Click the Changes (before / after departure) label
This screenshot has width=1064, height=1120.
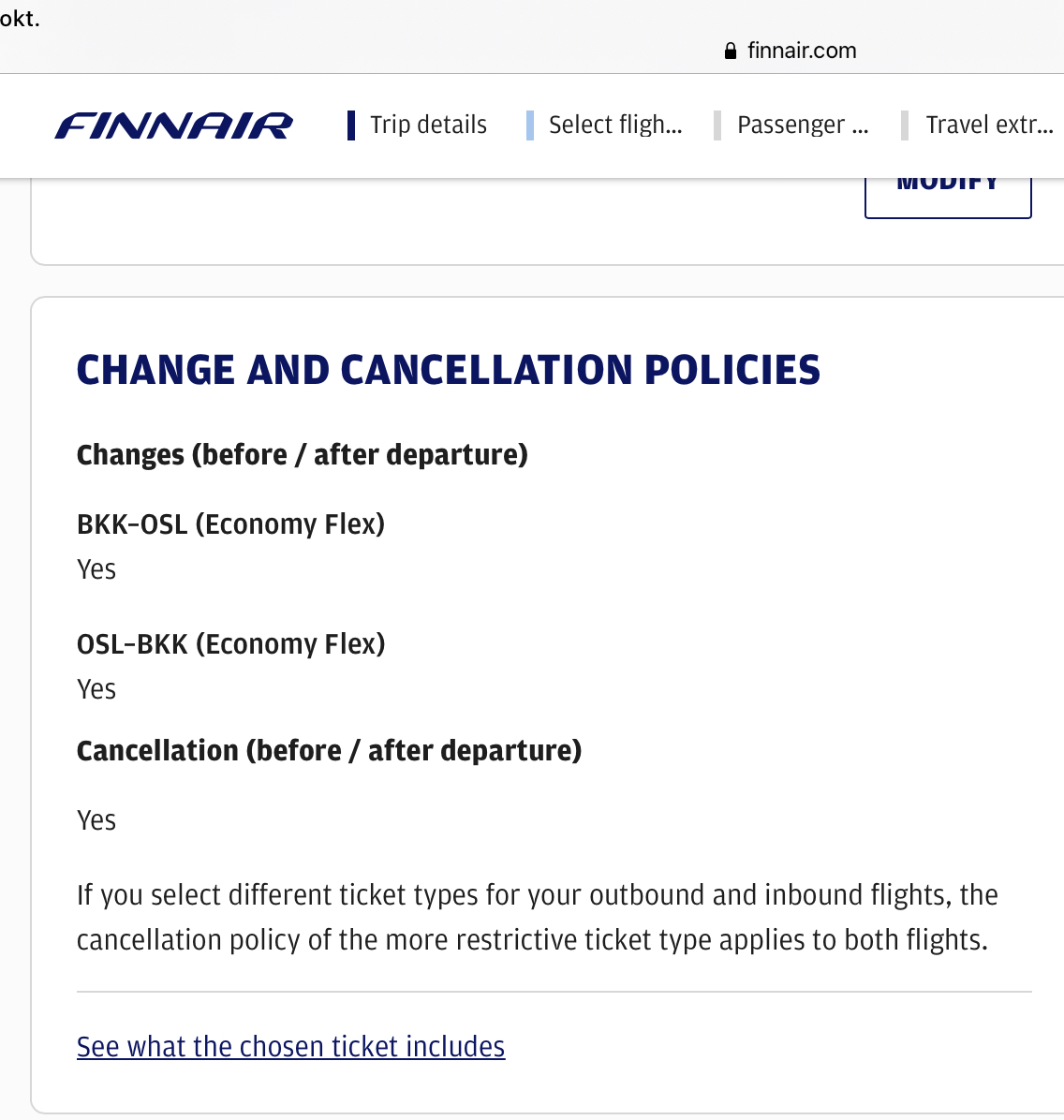303,455
